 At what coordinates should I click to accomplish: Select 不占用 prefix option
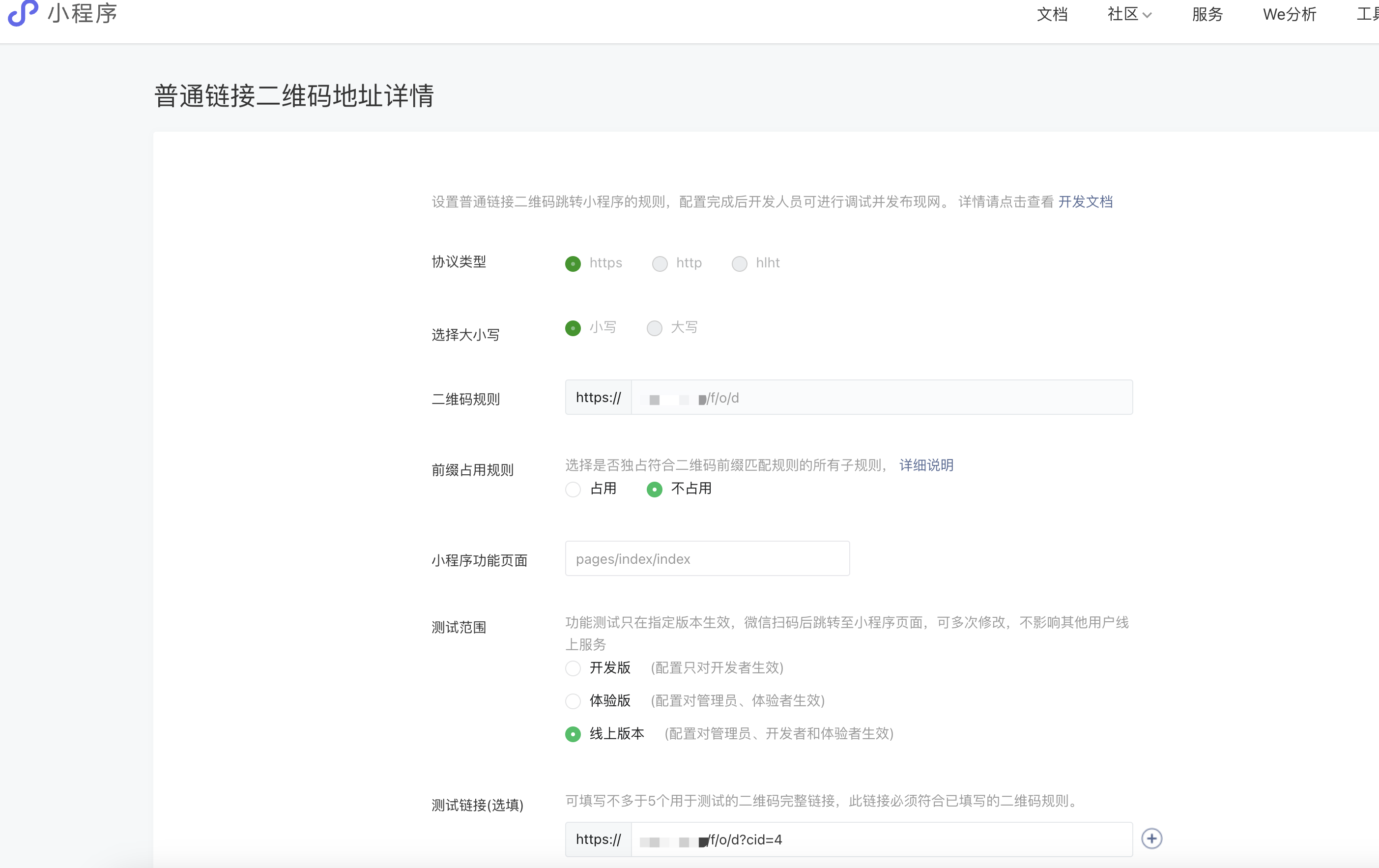(x=654, y=490)
